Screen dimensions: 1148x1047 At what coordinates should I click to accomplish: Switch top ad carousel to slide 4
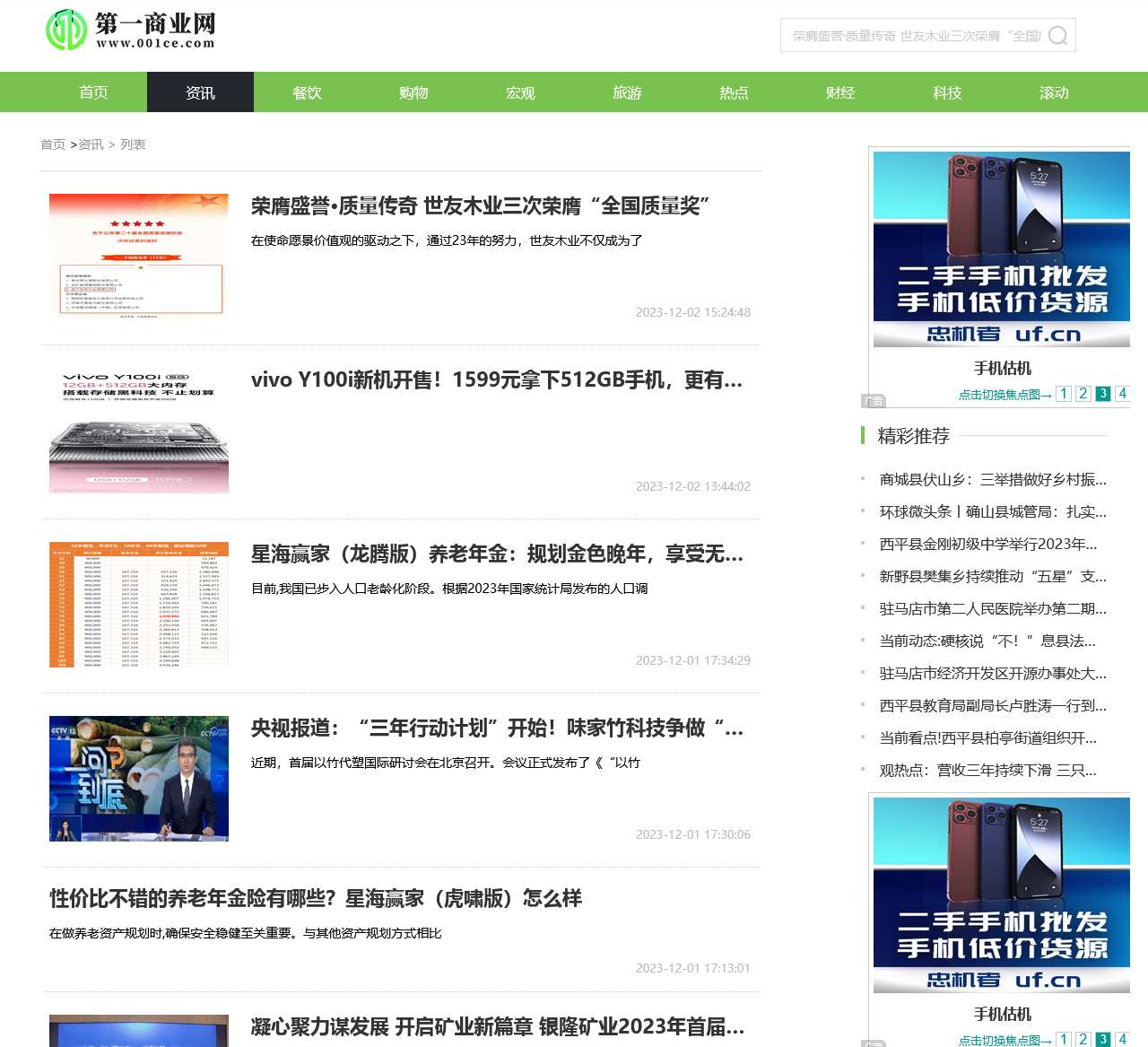(x=1122, y=394)
